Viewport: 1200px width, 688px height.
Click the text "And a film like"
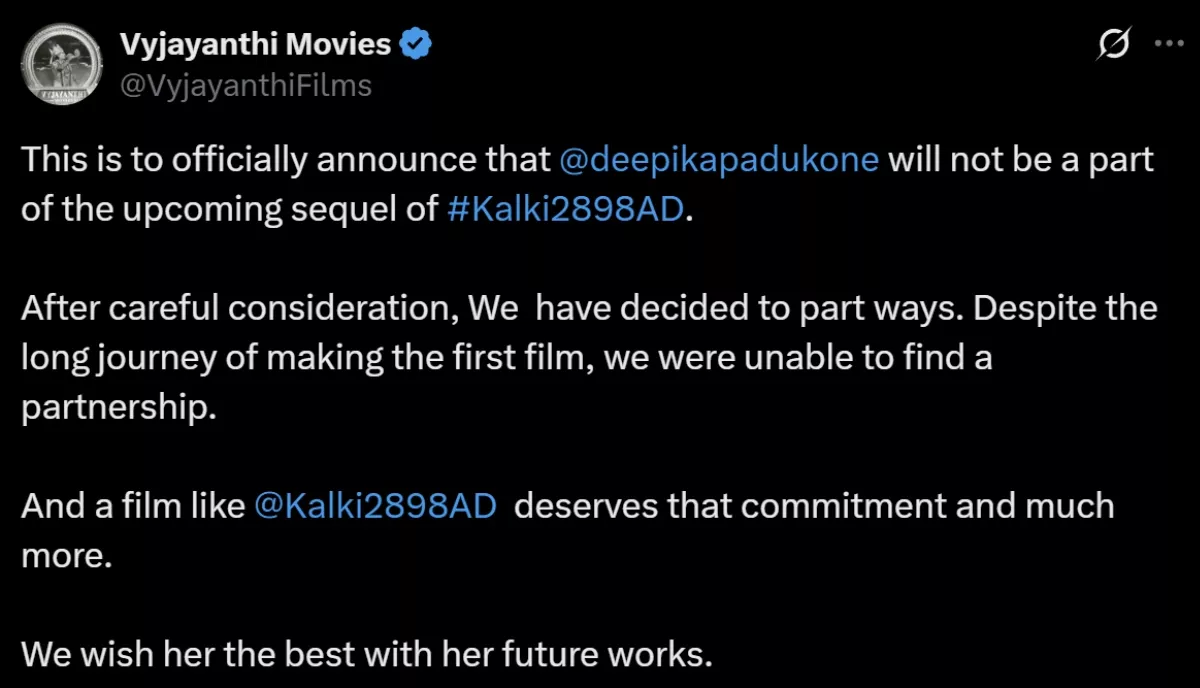coord(133,506)
